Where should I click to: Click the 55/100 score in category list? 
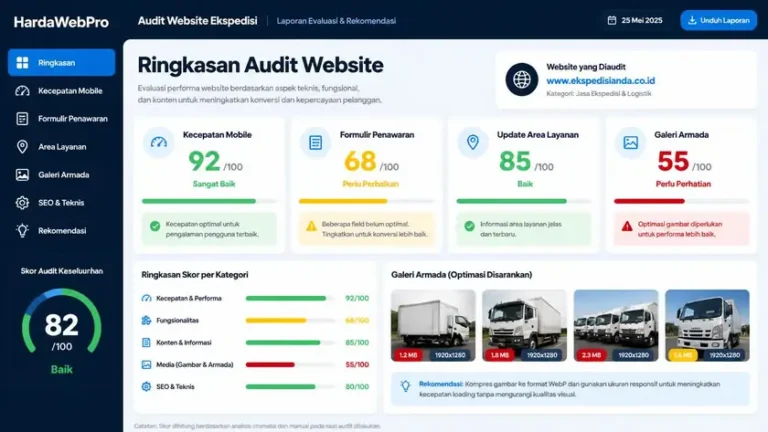[357, 364]
